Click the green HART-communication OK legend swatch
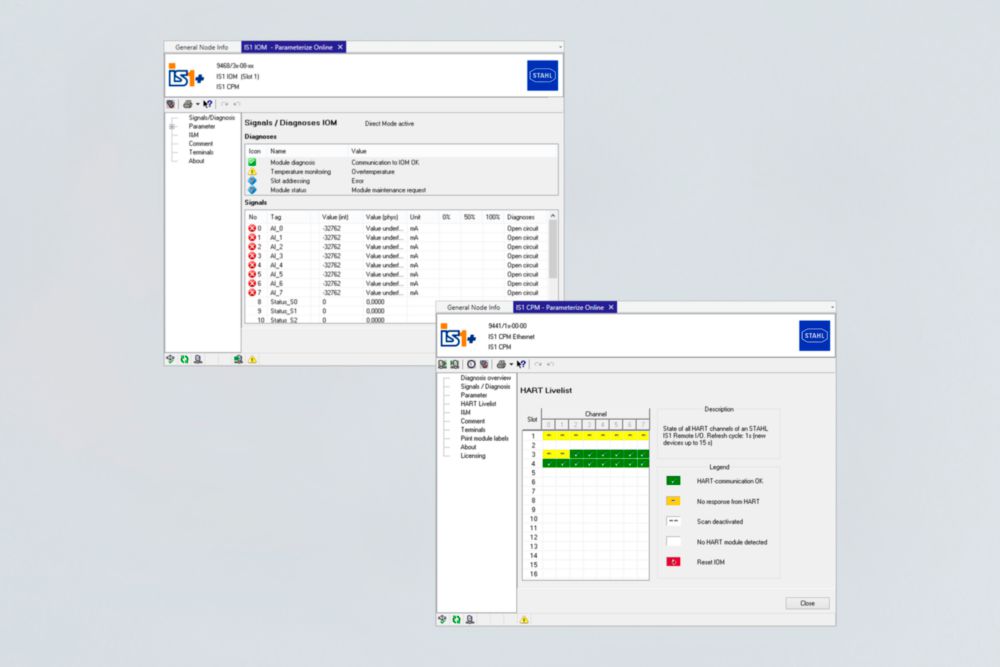The image size is (1000, 667). coord(674,481)
